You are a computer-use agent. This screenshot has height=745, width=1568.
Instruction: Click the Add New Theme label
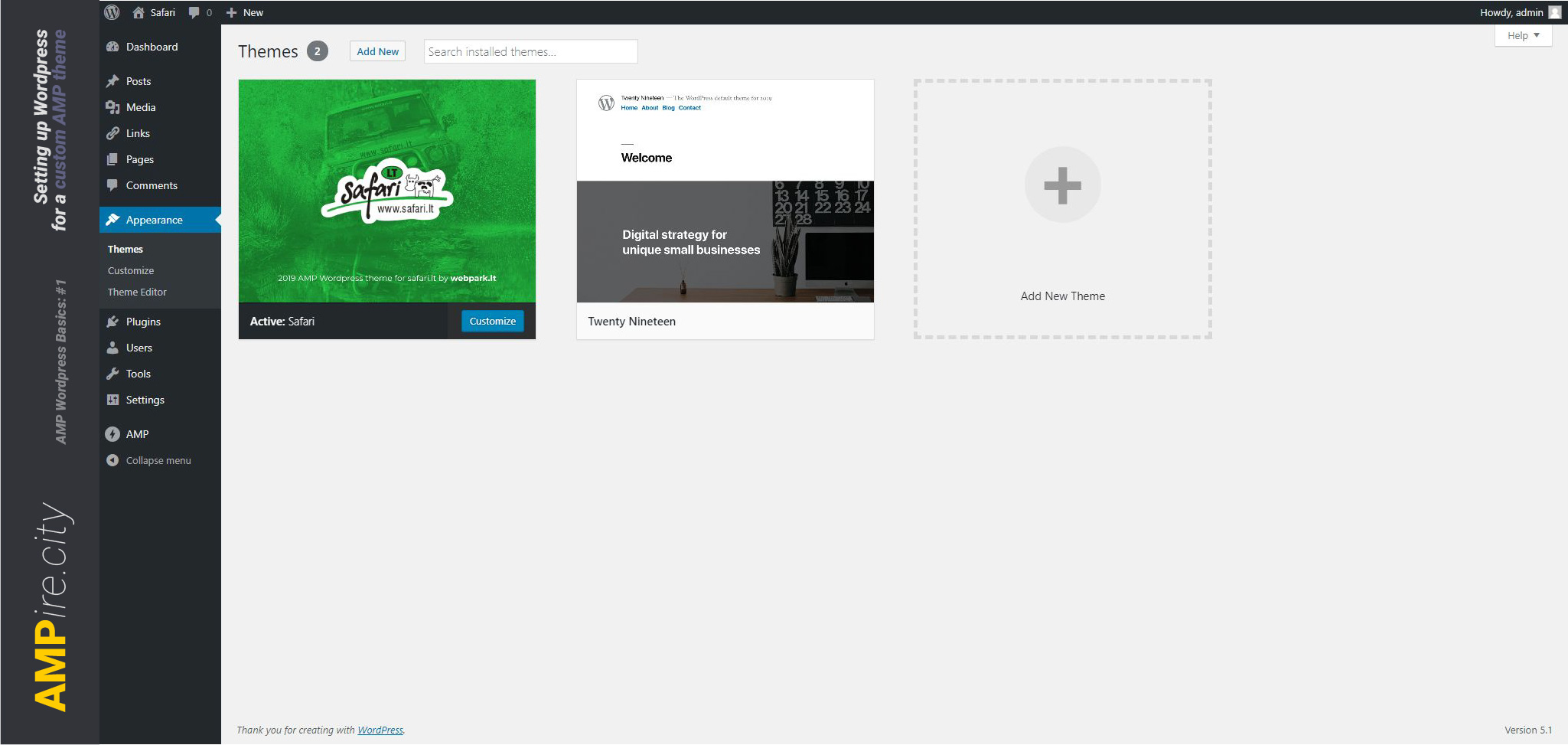click(x=1062, y=296)
